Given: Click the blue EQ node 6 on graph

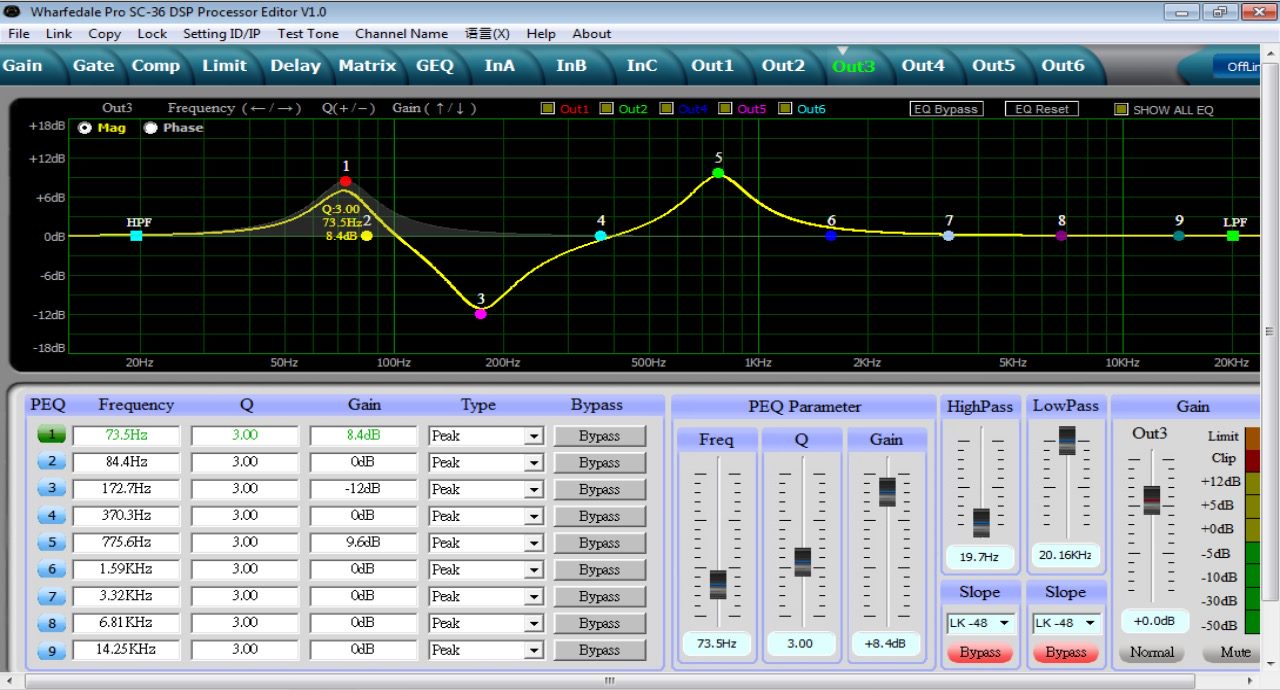Looking at the screenshot, I should (x=831, y=236).
